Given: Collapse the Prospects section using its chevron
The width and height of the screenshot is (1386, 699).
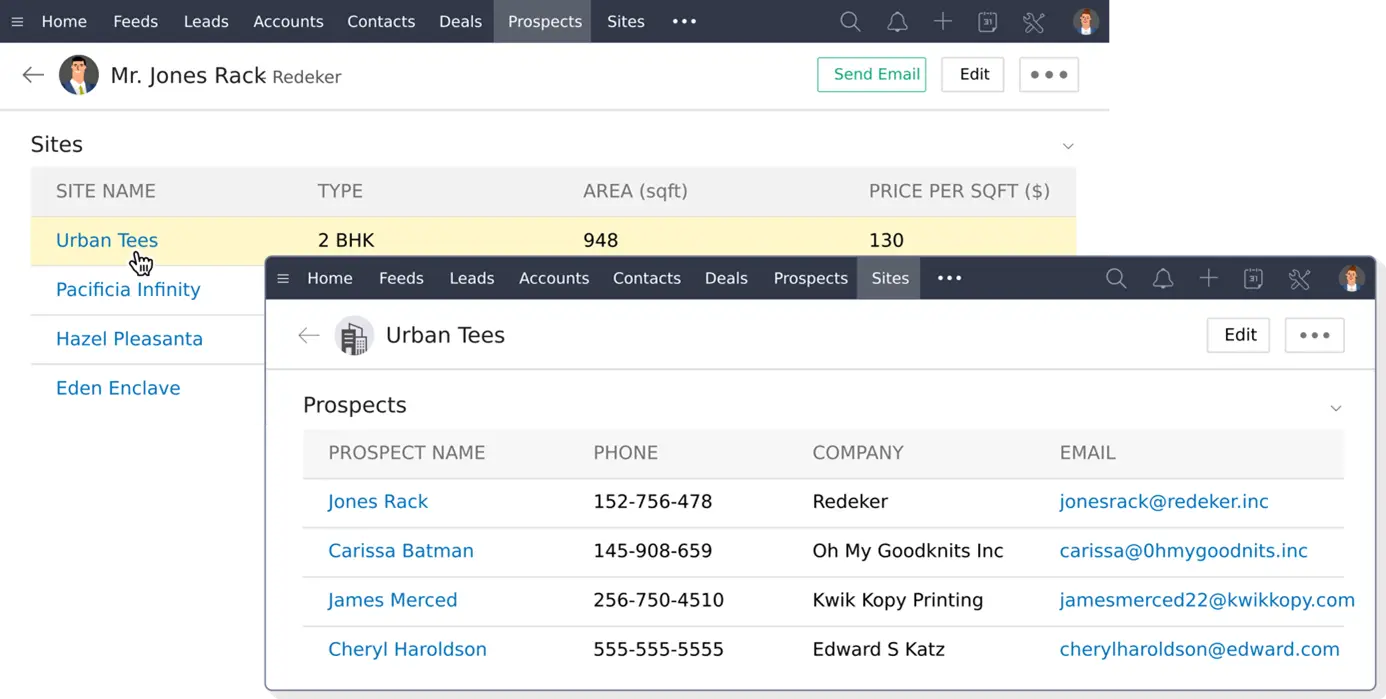Looking at the screenshot, I should click(x=1337, y=408).
